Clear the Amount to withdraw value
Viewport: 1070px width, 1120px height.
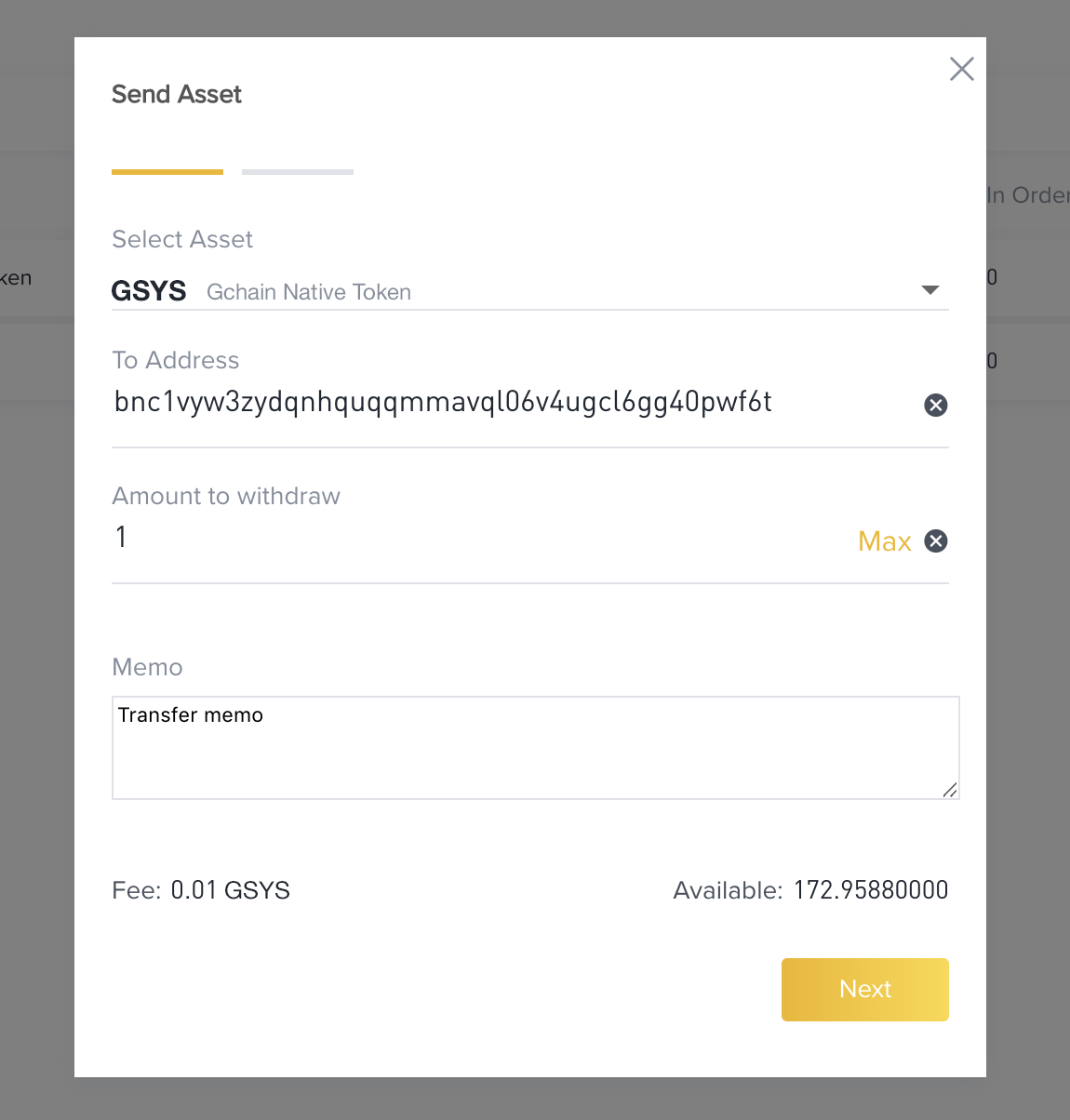point(936,540)
